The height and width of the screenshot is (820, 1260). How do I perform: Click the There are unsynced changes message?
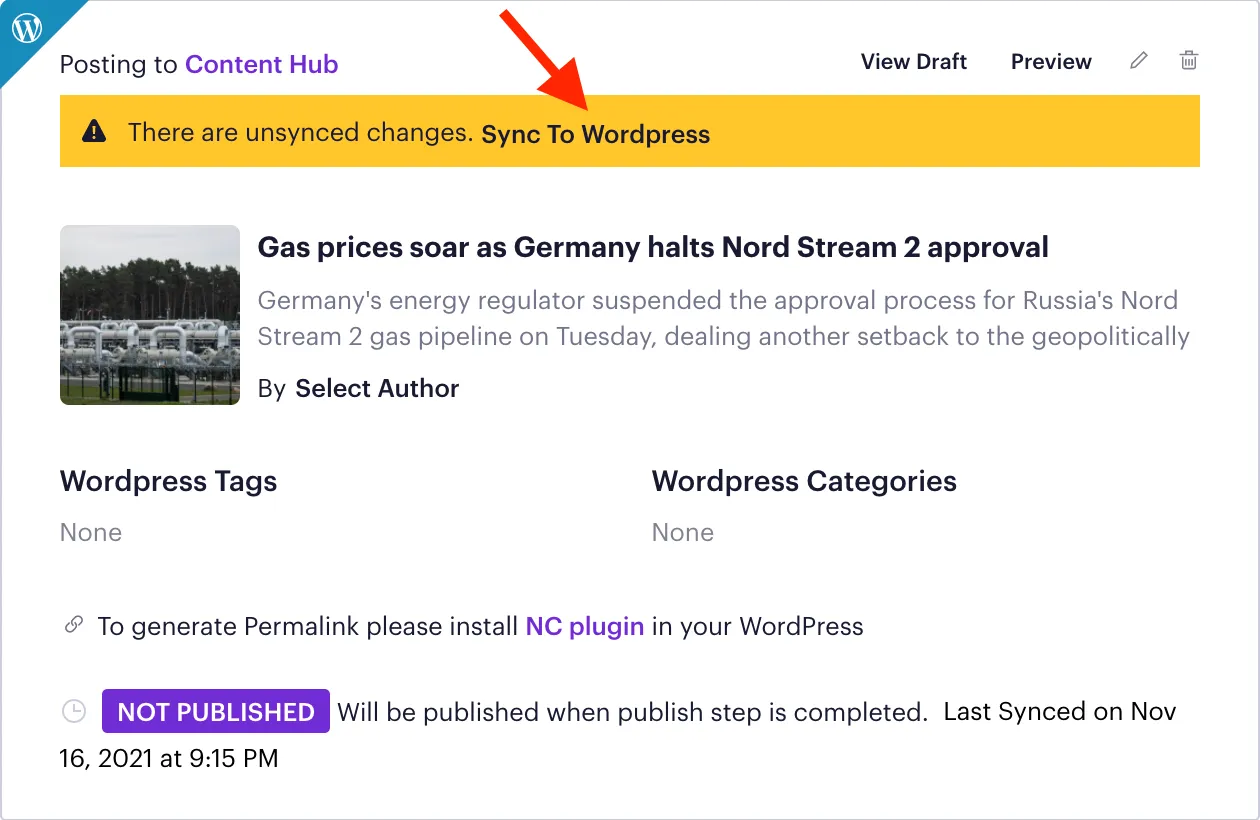click(300, 132)
